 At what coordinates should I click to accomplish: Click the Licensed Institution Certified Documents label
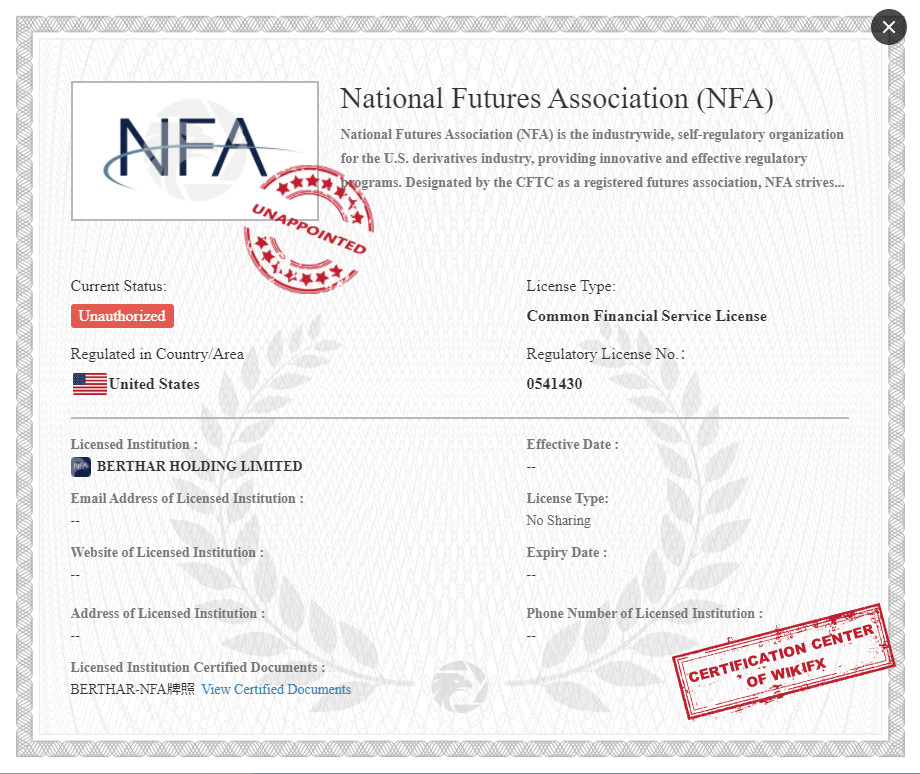tap(198, 667)
